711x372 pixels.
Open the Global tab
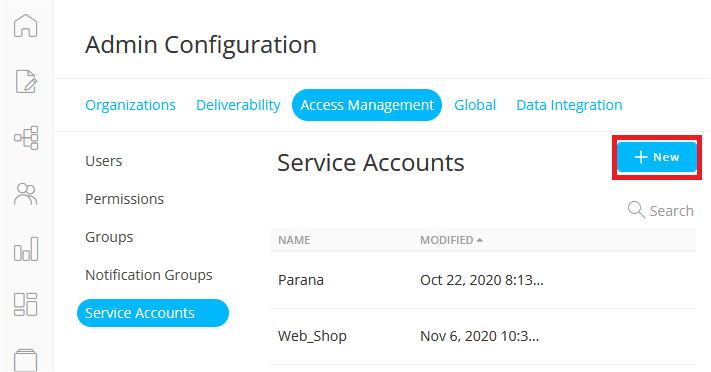click(x=475, y=105)
